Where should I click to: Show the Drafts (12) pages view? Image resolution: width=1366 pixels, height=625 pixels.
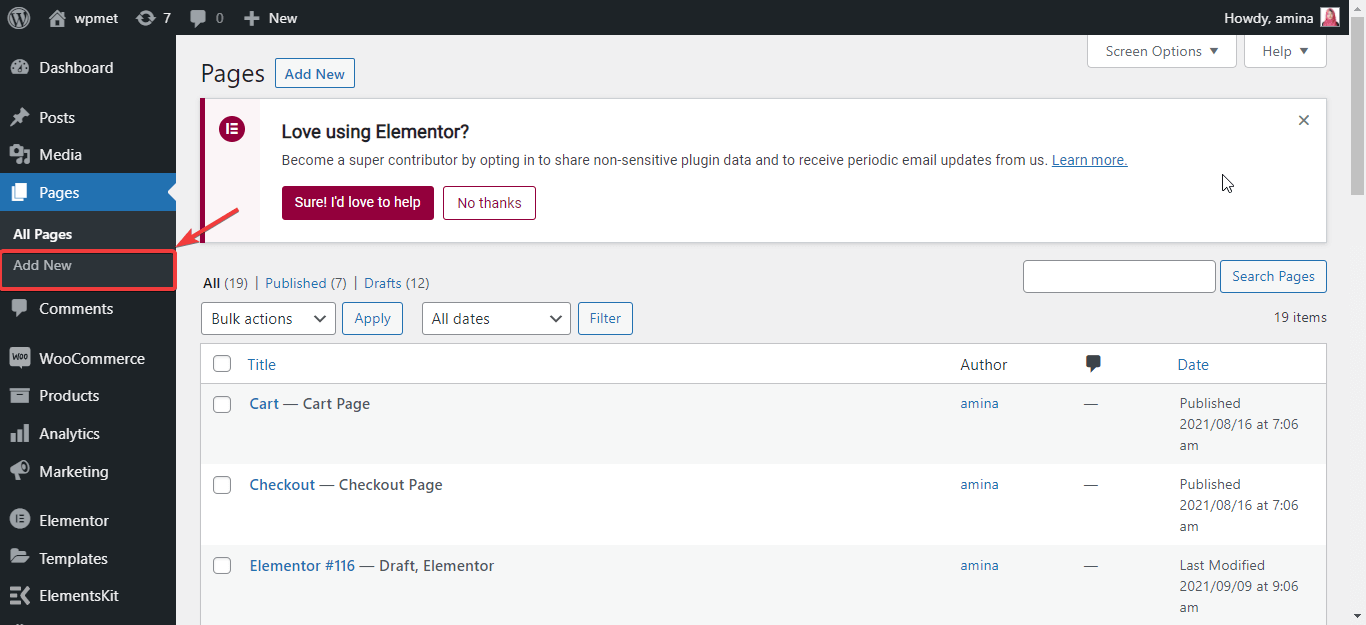point(397,283)
